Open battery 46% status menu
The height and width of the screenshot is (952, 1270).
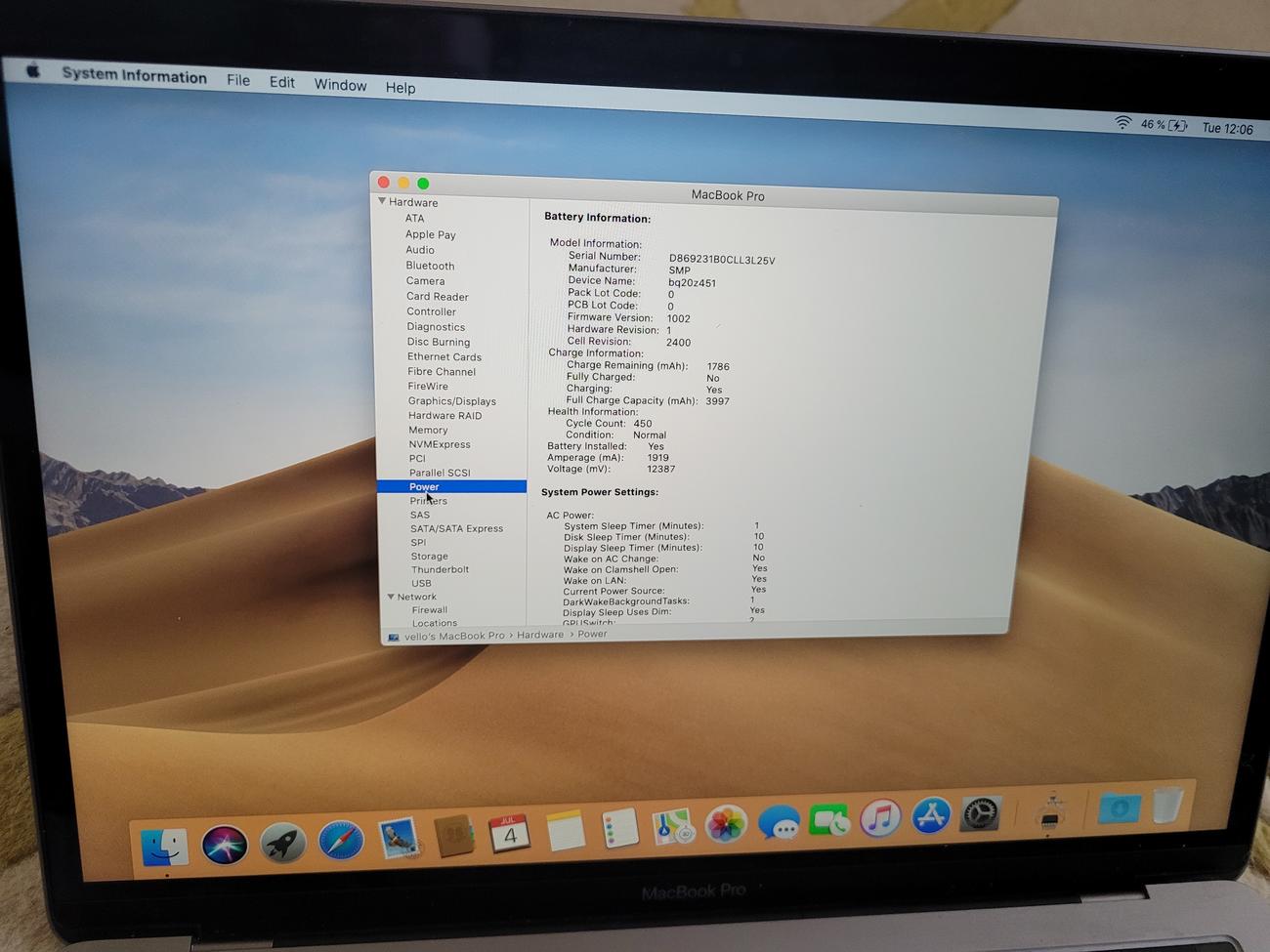click(x=1164, y=125)
